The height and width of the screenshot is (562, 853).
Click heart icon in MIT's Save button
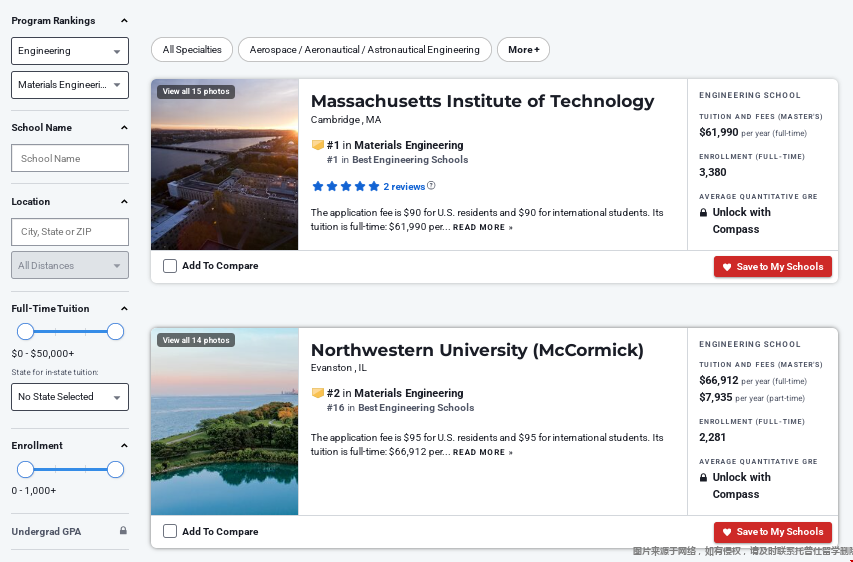[727, 267]
